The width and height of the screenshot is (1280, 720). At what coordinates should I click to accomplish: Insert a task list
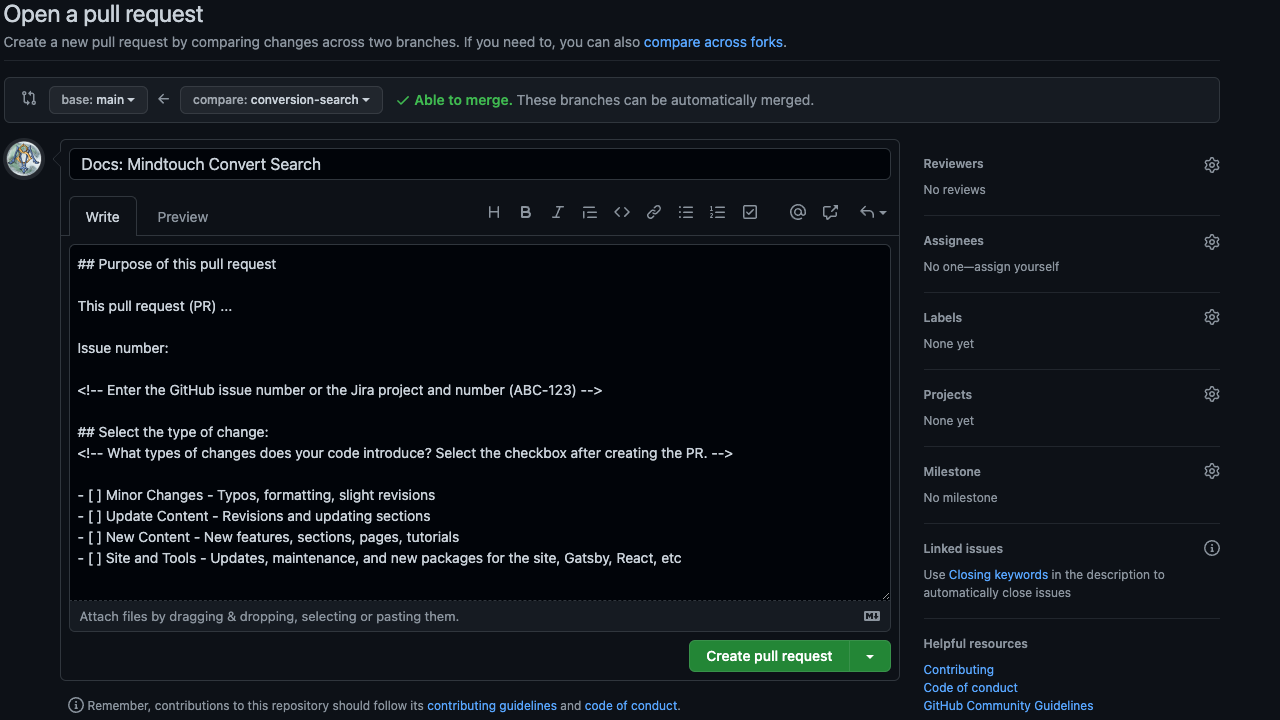(749, 212)
